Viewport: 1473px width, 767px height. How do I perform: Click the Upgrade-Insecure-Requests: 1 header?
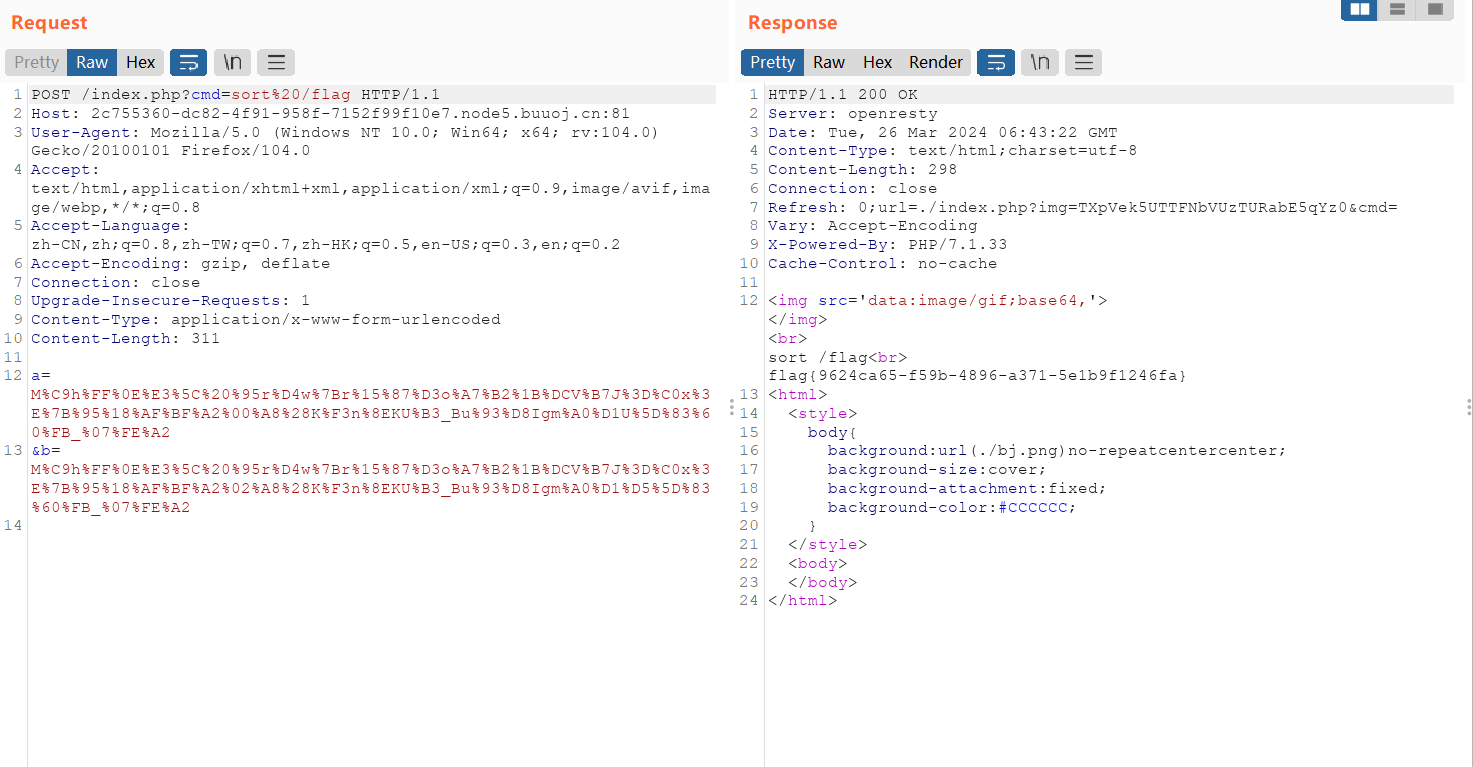click(x=170, y=301)
